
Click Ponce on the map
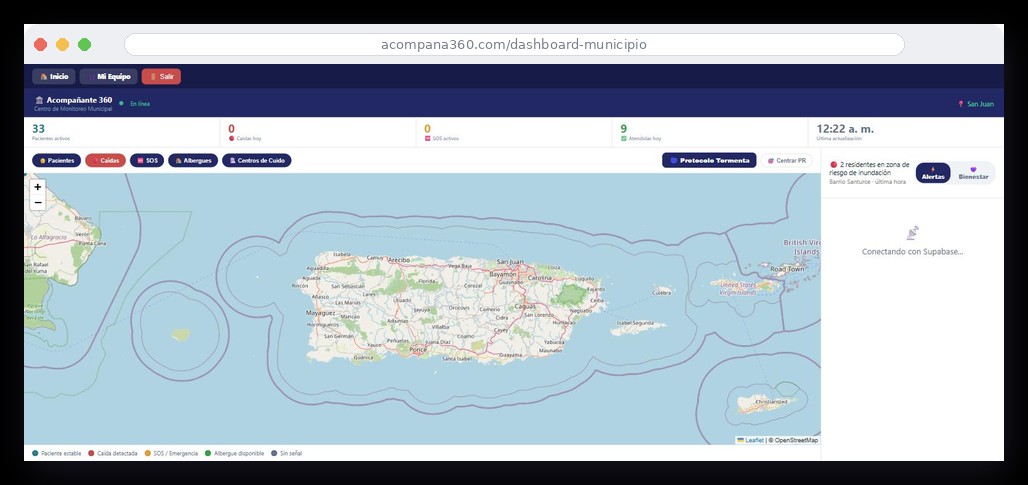click(418, 350)
